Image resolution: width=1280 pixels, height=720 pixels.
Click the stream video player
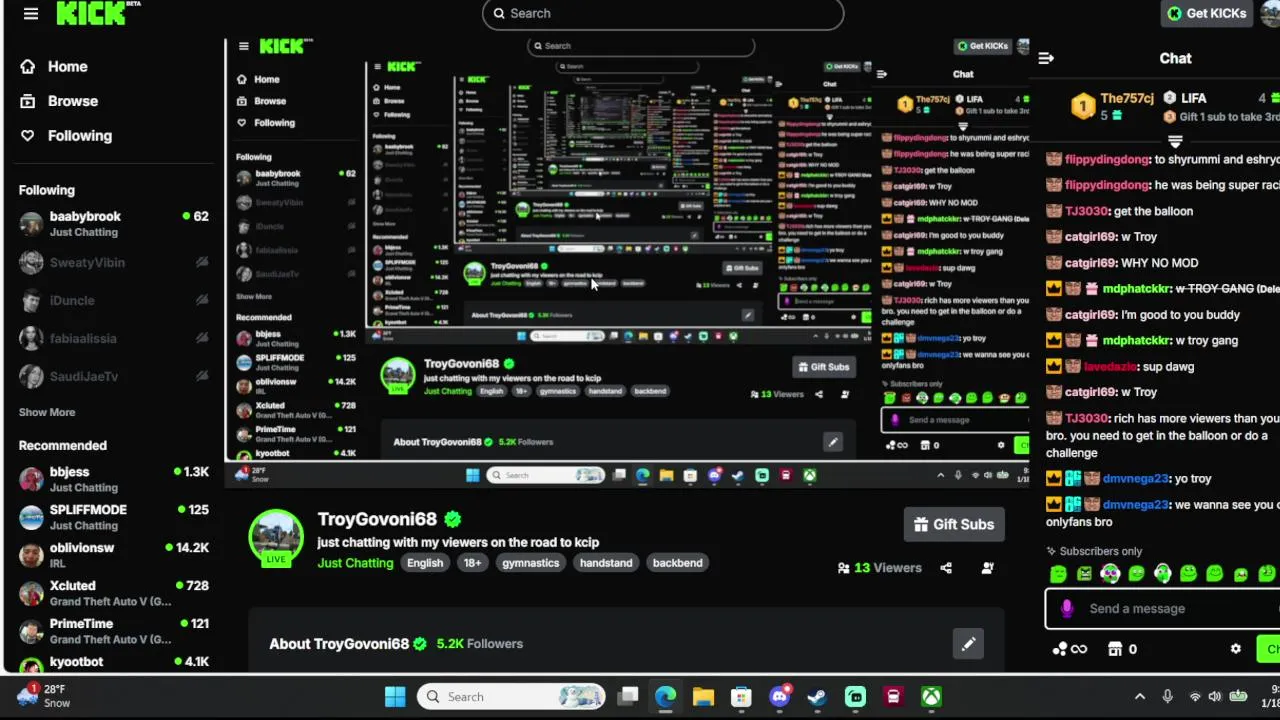627,262
